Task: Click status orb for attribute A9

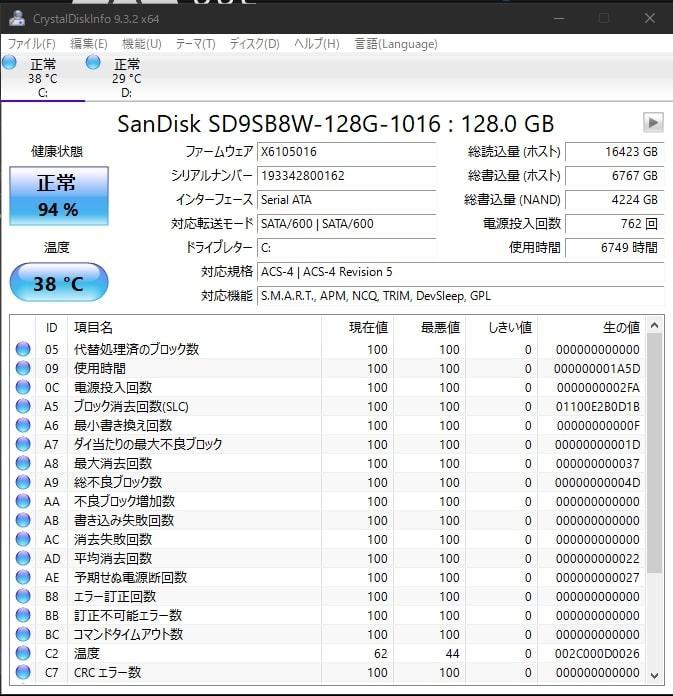Action: point(23,482)
